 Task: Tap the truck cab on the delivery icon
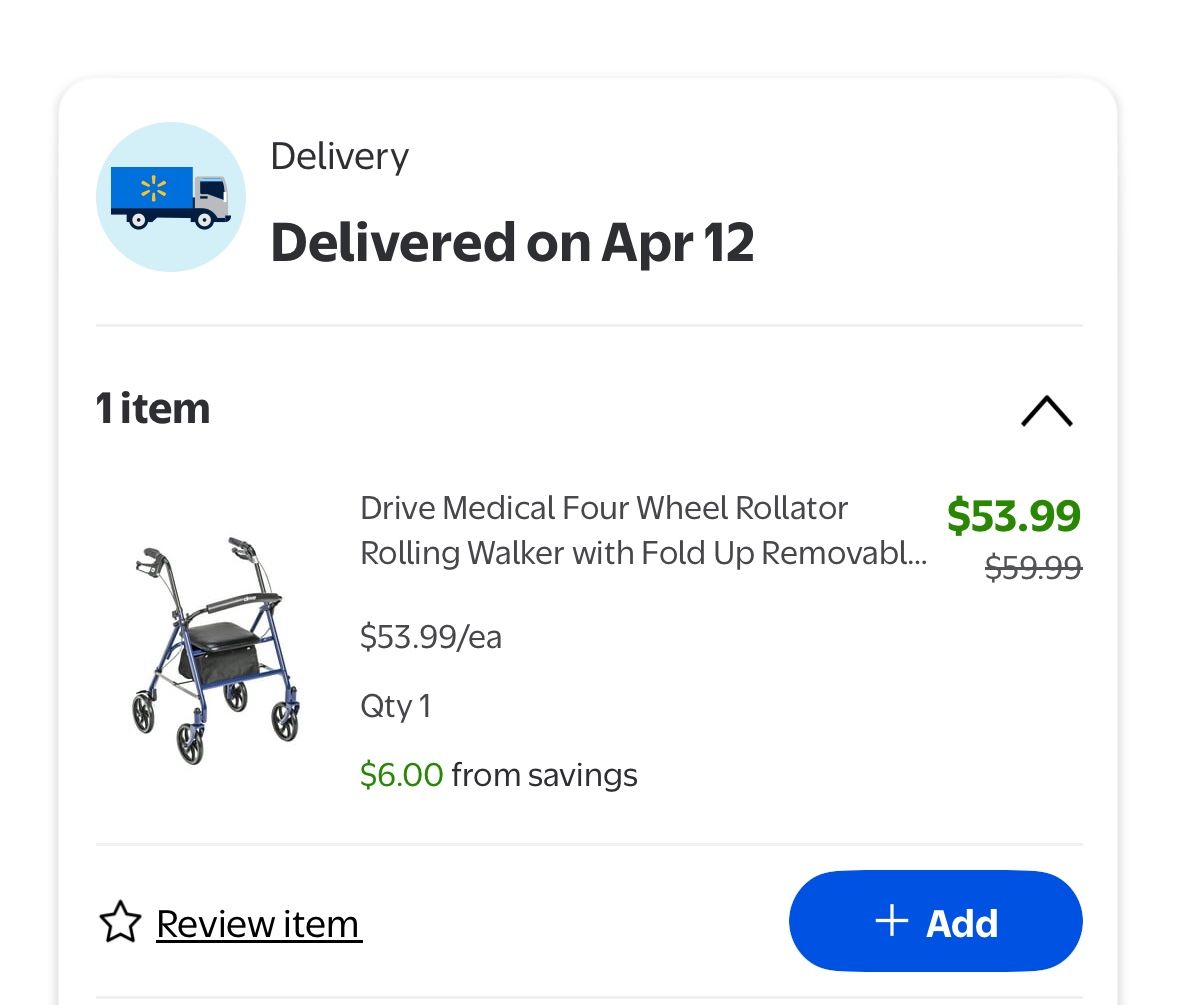pyautogui.click(x=214, y=193)
